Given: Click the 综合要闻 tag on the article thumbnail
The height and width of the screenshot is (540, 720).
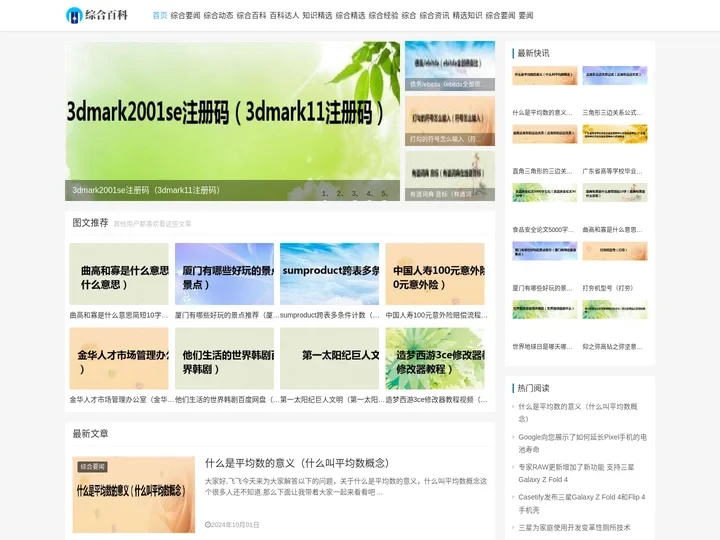Looking at the screenshot, I should pos(92,467).
